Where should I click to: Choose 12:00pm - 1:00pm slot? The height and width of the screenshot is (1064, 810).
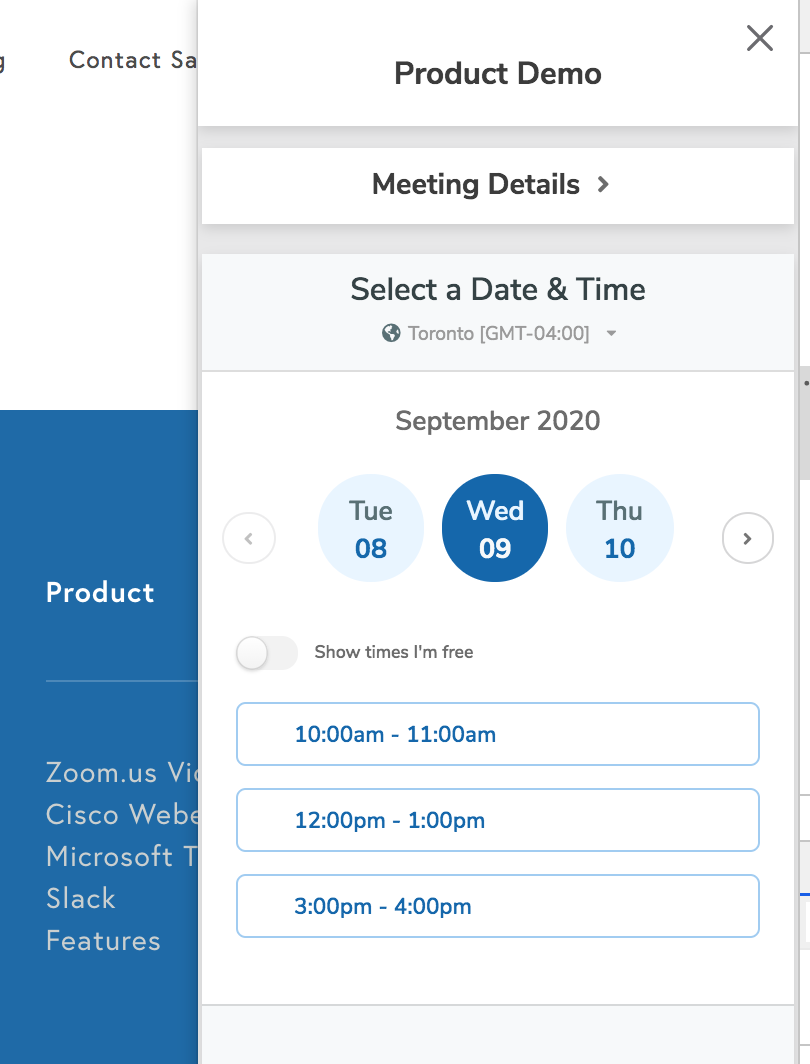click(498, 820)
